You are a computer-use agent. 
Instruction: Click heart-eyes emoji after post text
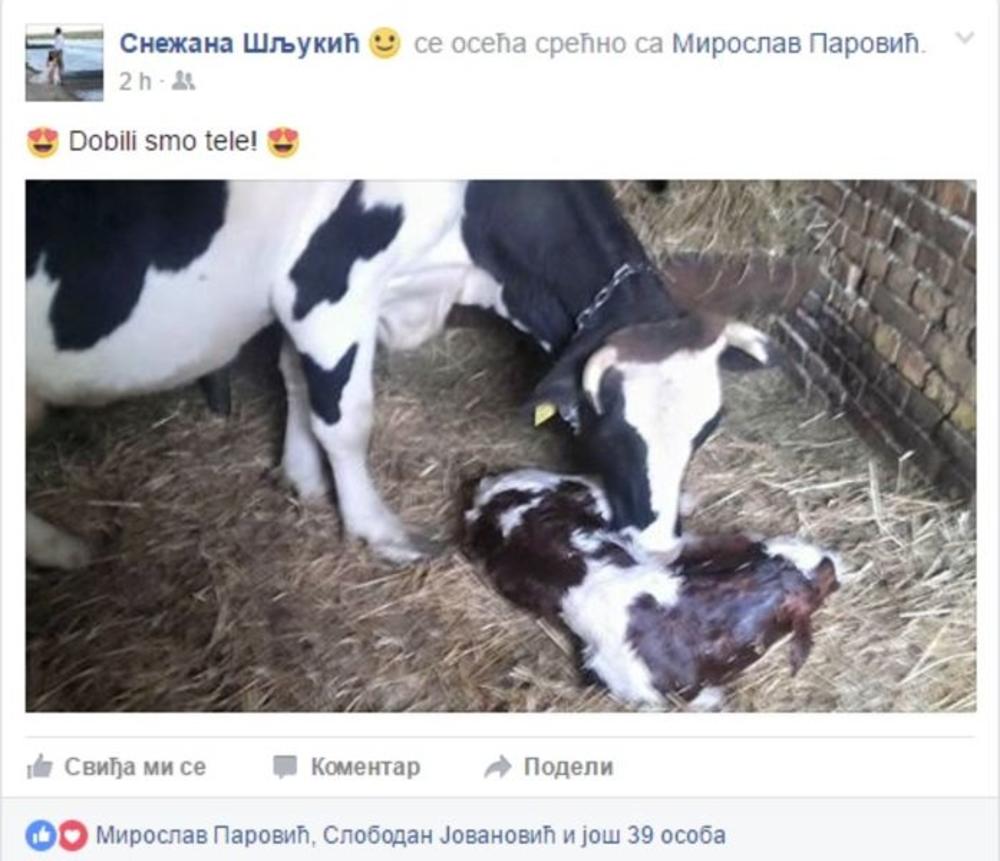pos(283,142)
